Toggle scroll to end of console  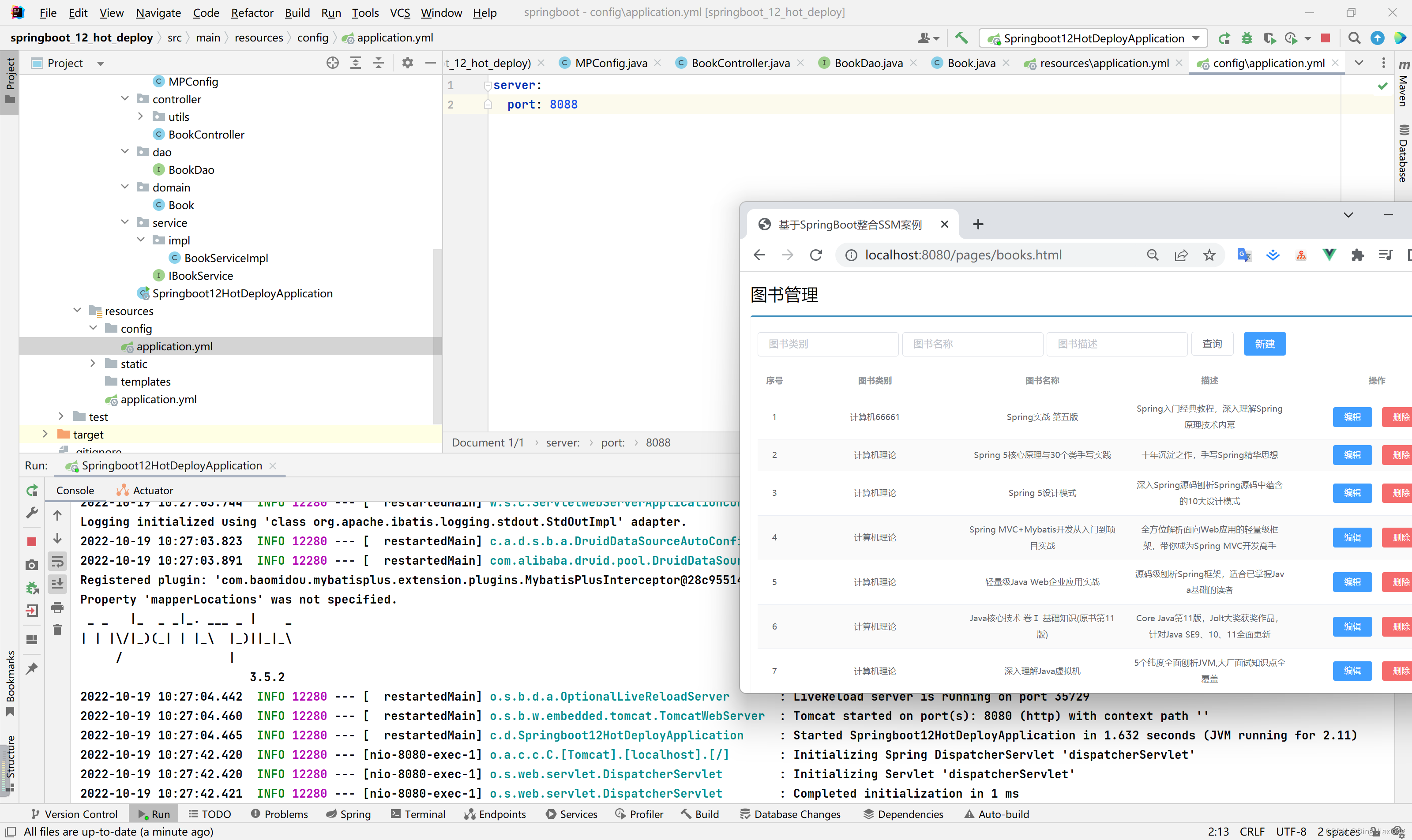tap(57, 584)
